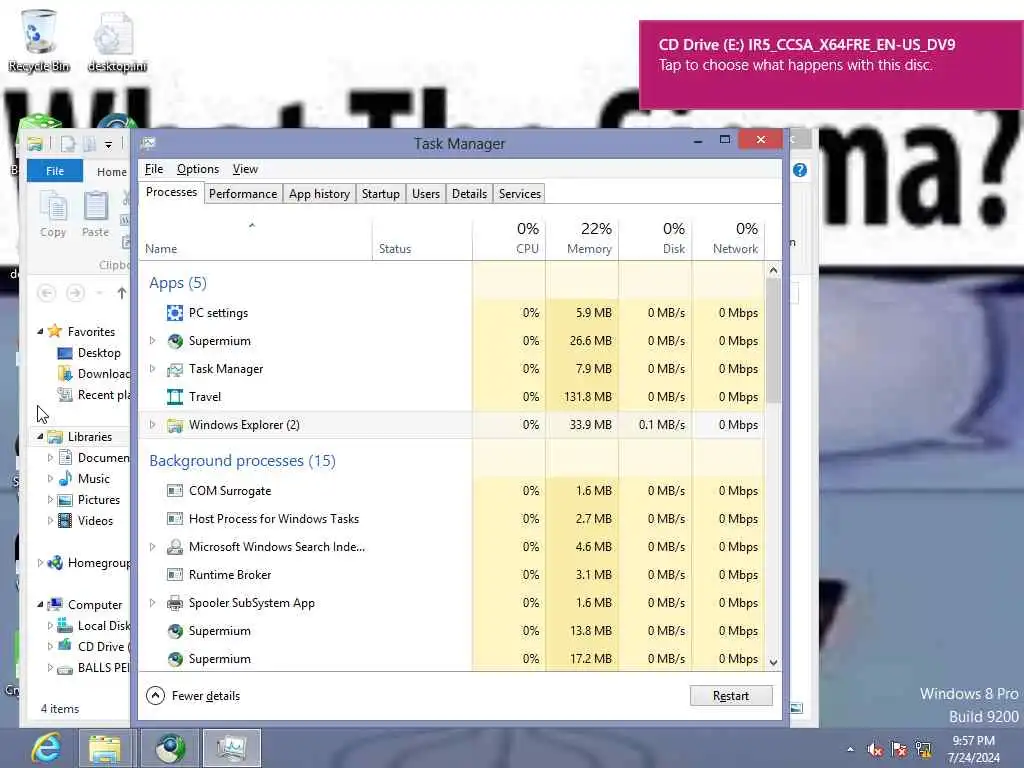Viewport: 1024px width, 768px height.
Task: Click the Action Center flag tray icon
Action: coord(899,749)
